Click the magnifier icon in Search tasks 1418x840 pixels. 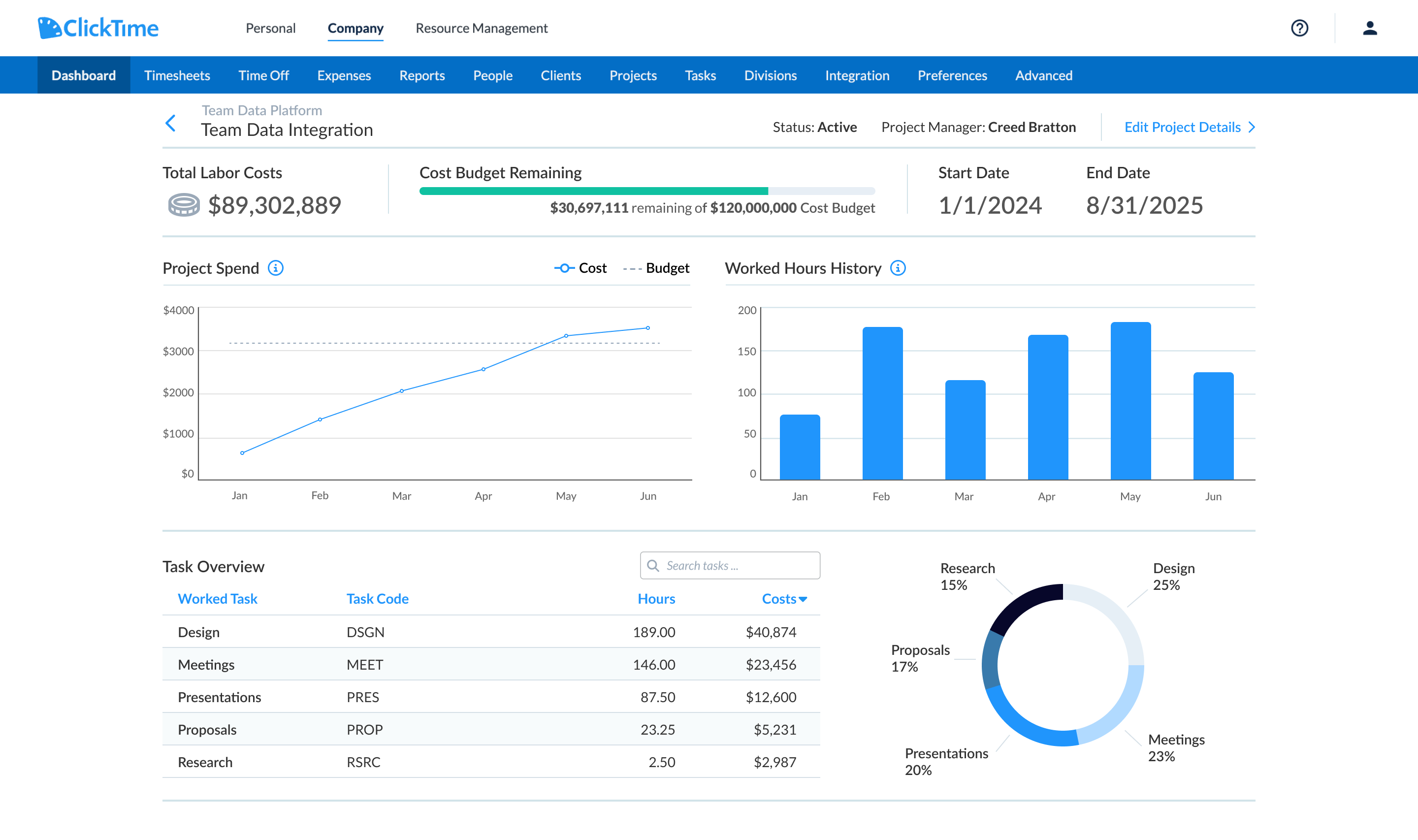[653, 565]
